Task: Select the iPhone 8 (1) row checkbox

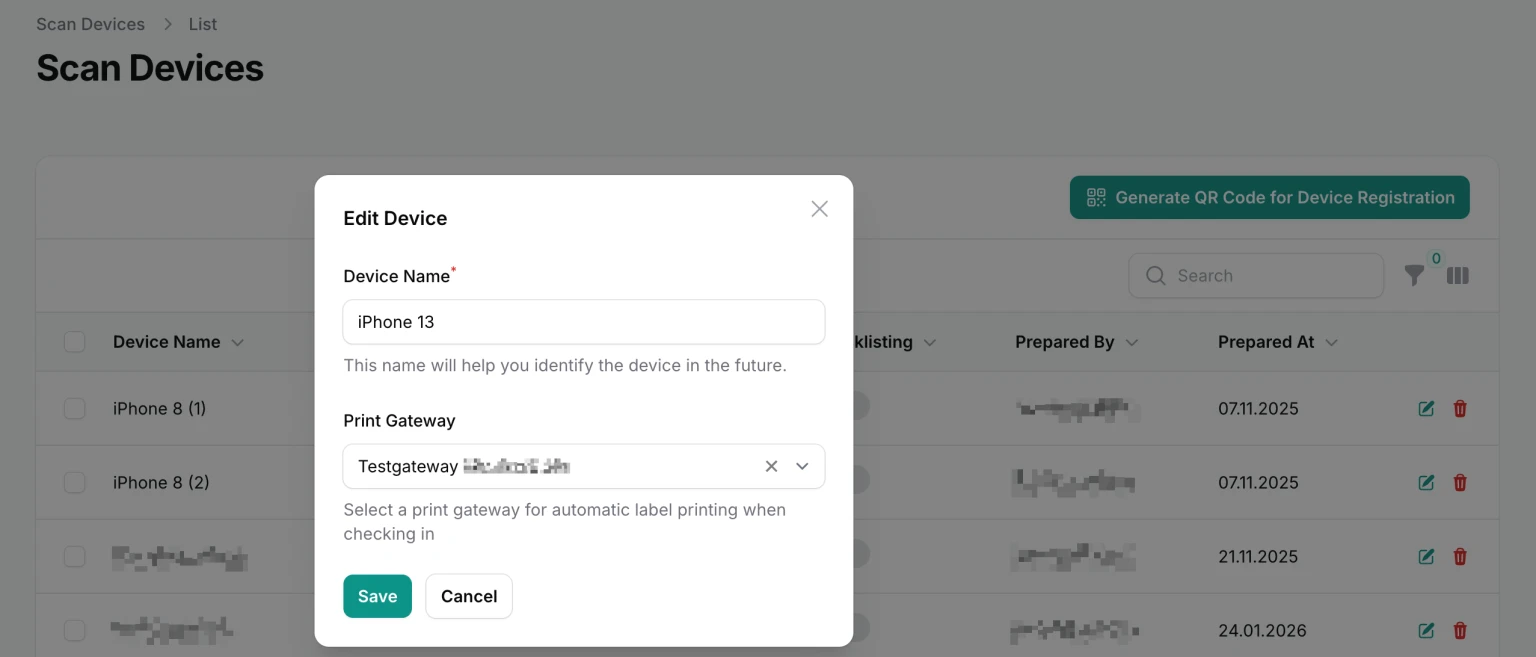Action: 75,408
